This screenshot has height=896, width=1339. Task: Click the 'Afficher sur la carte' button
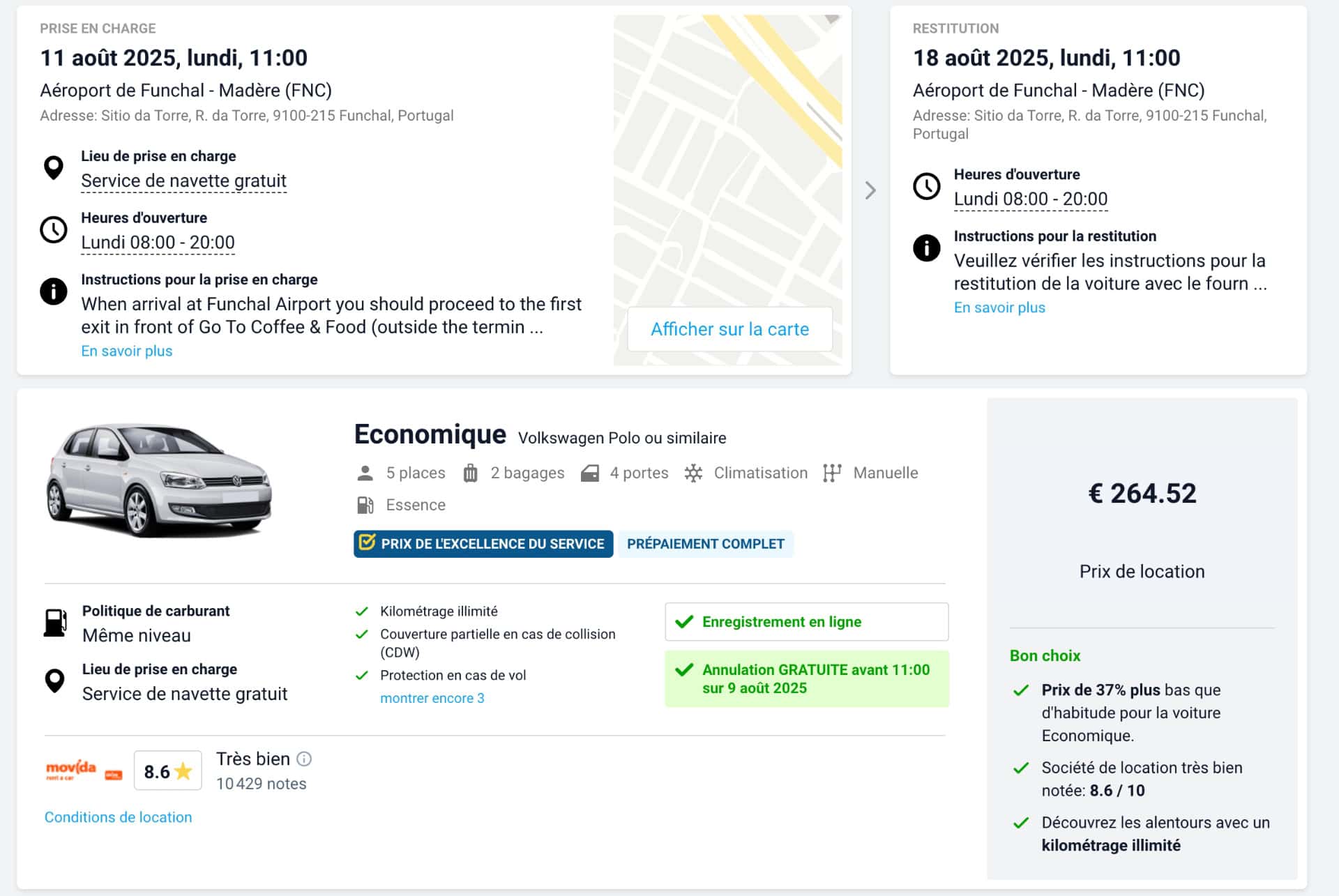click(x=729, y=329)
